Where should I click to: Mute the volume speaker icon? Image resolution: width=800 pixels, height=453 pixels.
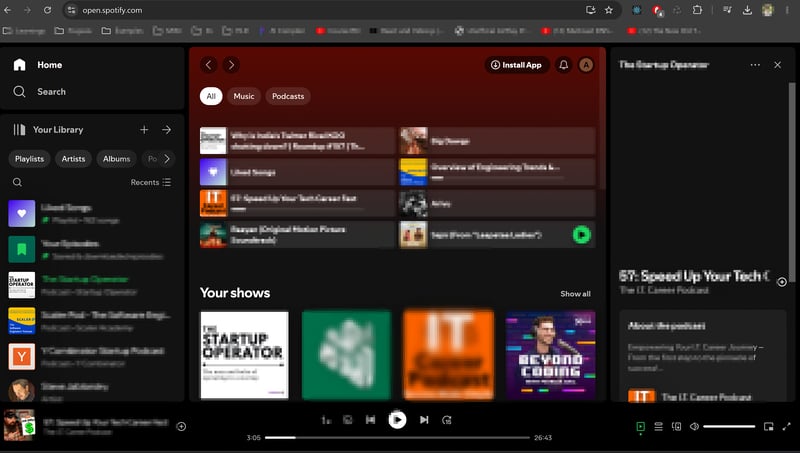[x=694, y=427]
